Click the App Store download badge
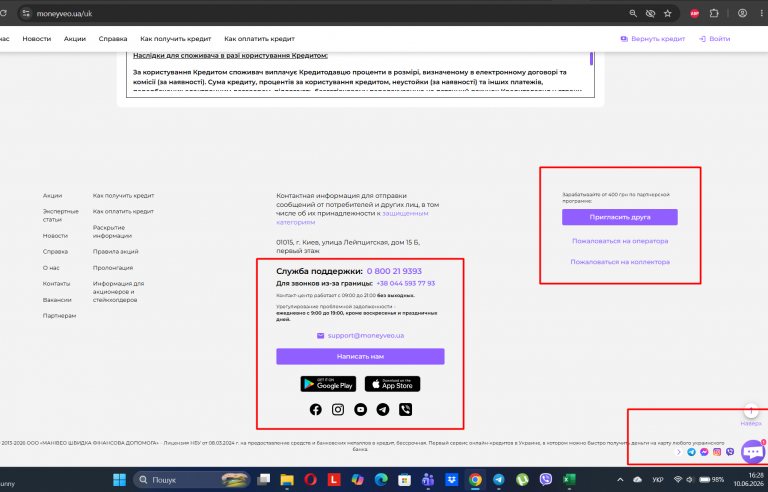 click(392, 384)
